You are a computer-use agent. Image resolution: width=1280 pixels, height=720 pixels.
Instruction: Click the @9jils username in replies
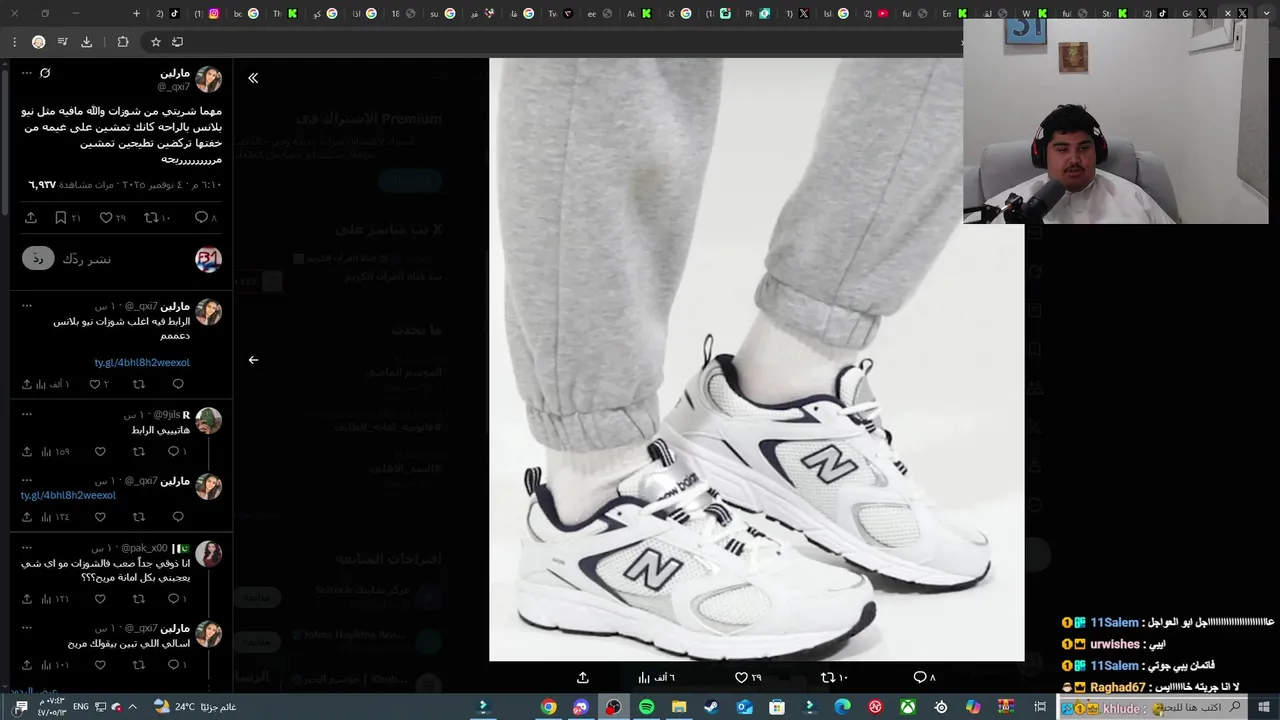click(166, 414)
